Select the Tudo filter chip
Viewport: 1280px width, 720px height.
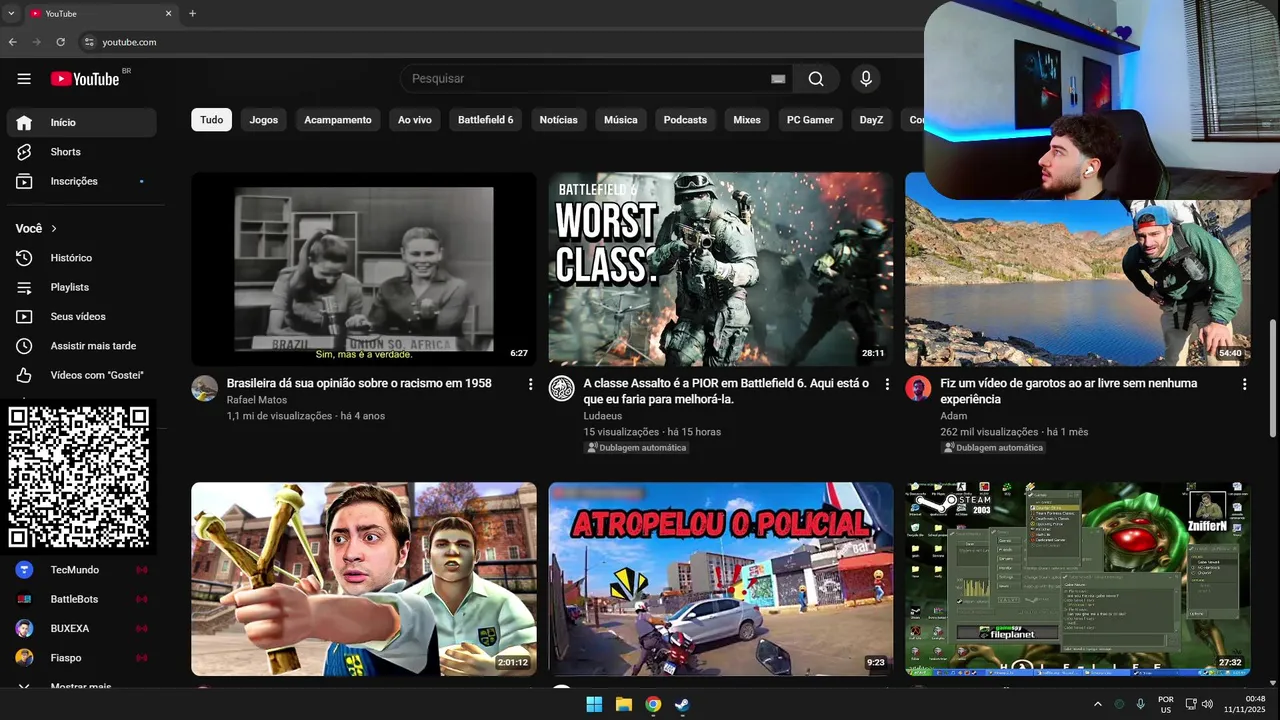212,120
